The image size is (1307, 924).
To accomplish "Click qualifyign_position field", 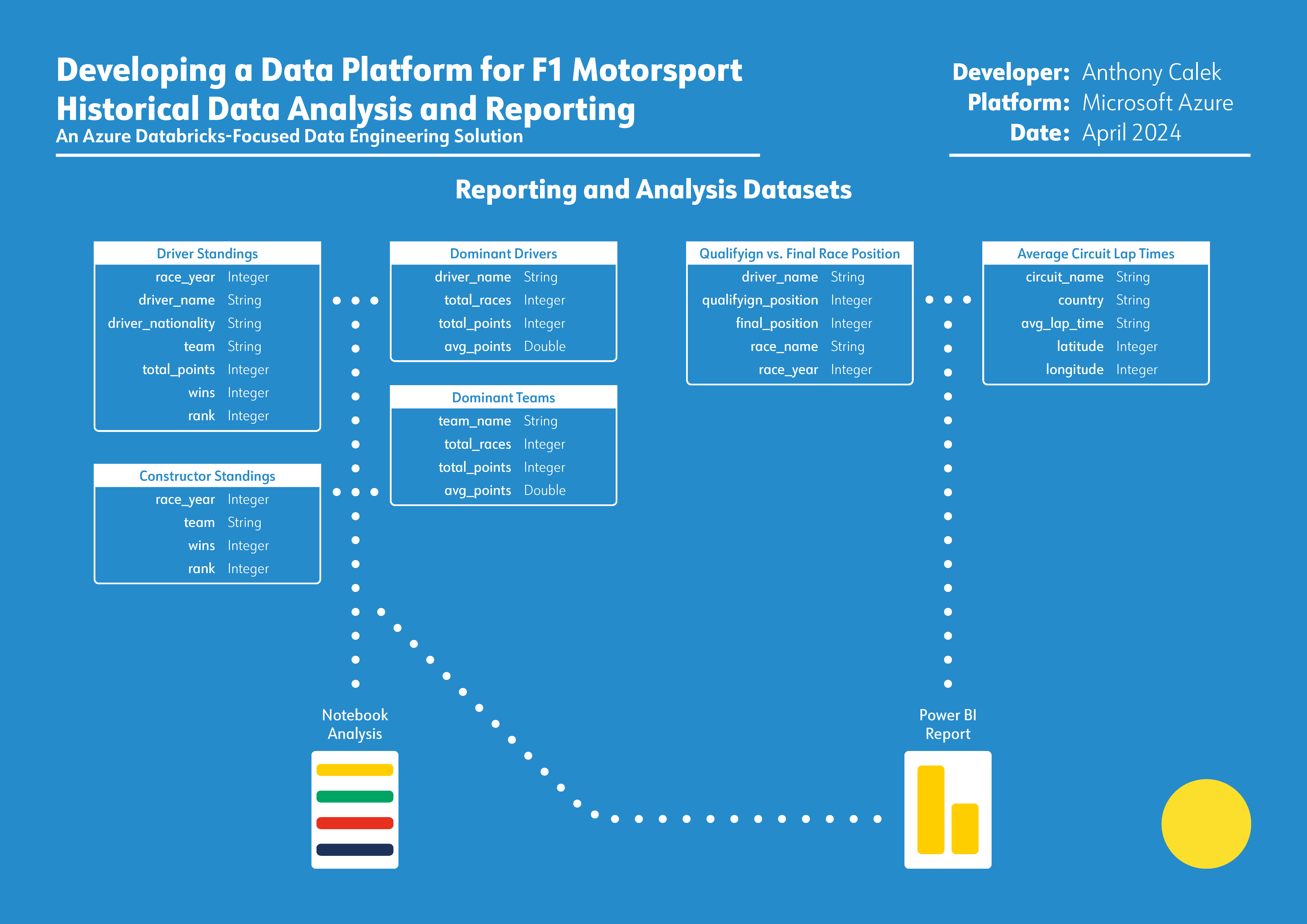I will pos(760,301).
